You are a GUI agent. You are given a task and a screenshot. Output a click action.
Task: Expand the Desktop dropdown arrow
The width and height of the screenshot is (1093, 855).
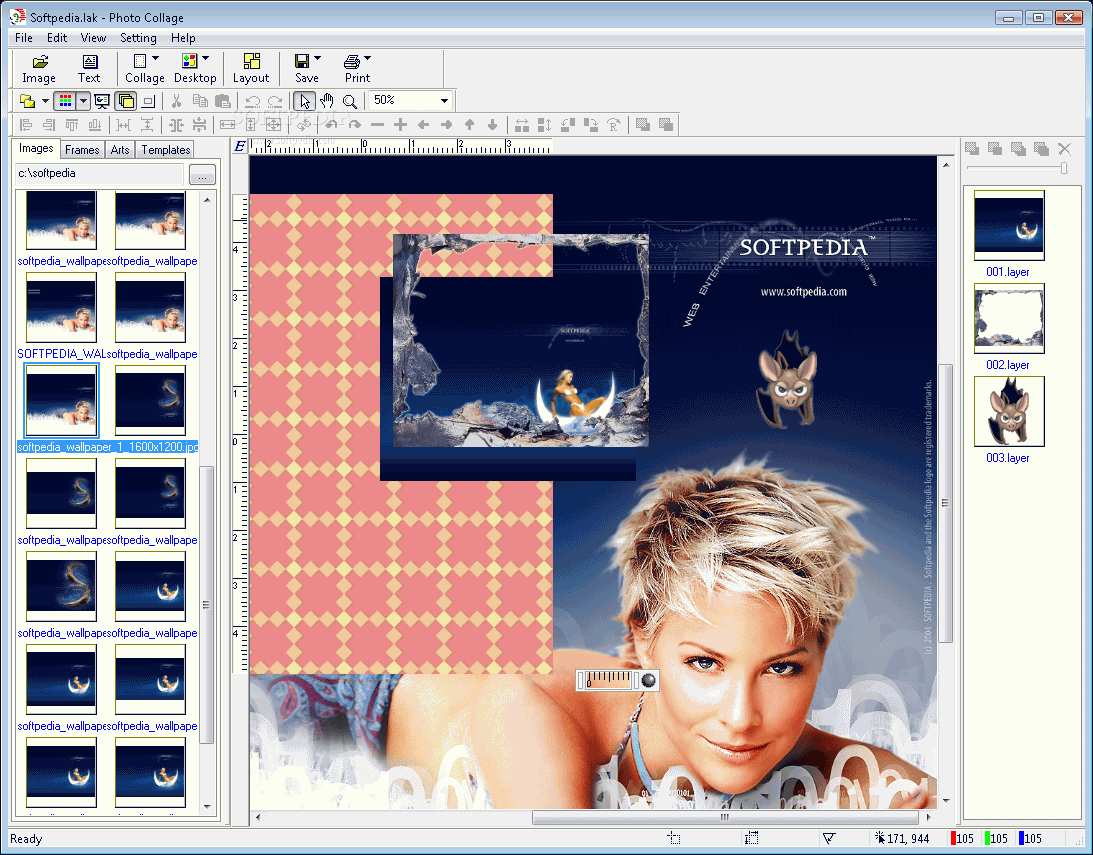coord(205,59)
